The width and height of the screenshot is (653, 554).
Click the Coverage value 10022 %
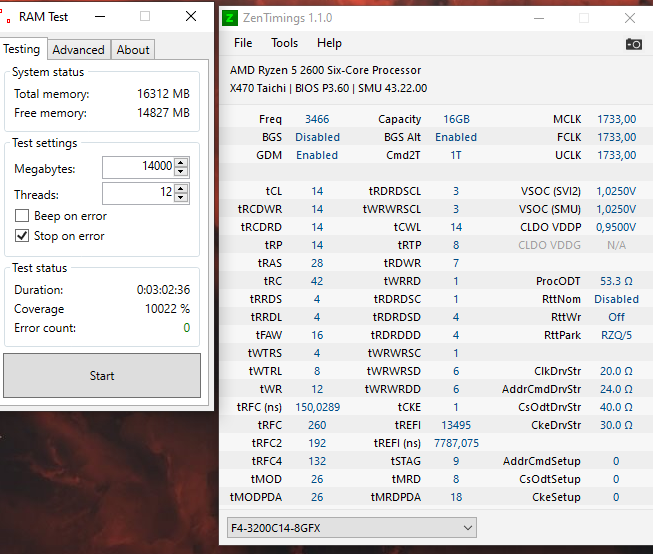167,309
